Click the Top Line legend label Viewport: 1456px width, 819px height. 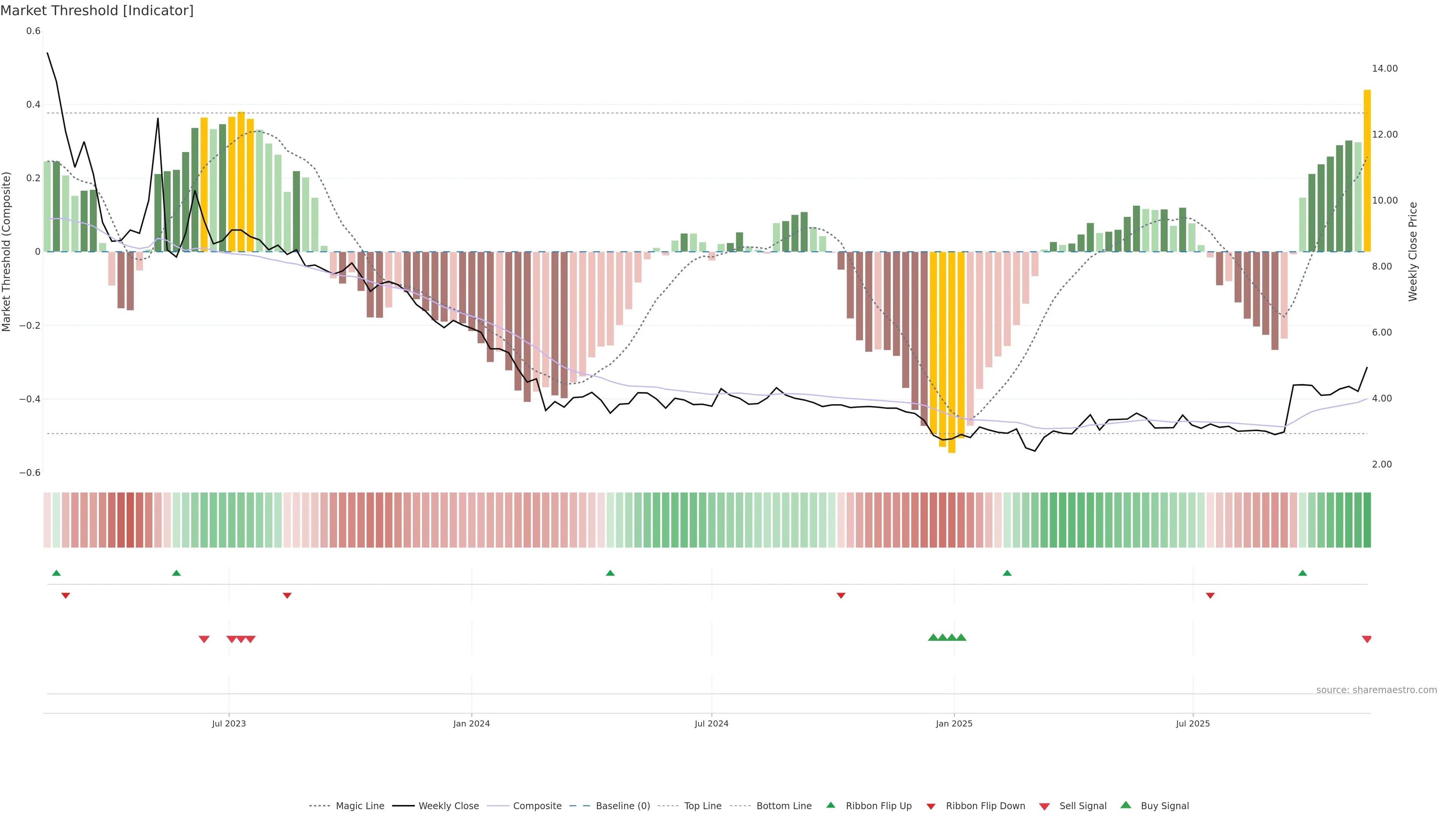click(703, 806)
